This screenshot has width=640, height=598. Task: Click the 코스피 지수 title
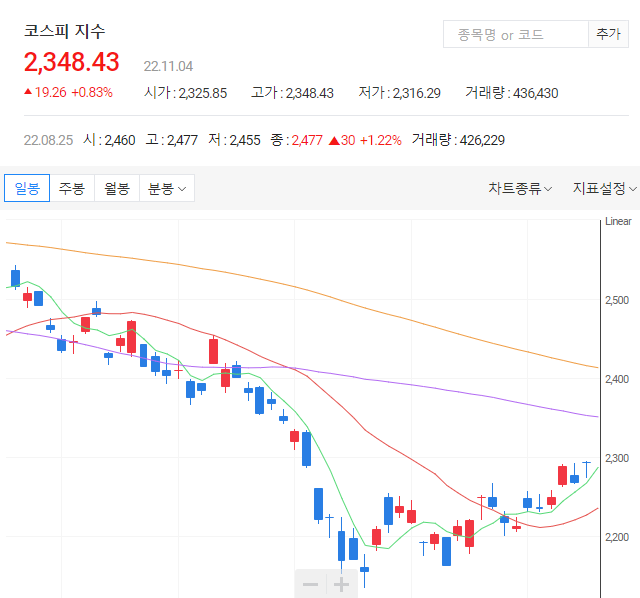[x=64, y=31]
